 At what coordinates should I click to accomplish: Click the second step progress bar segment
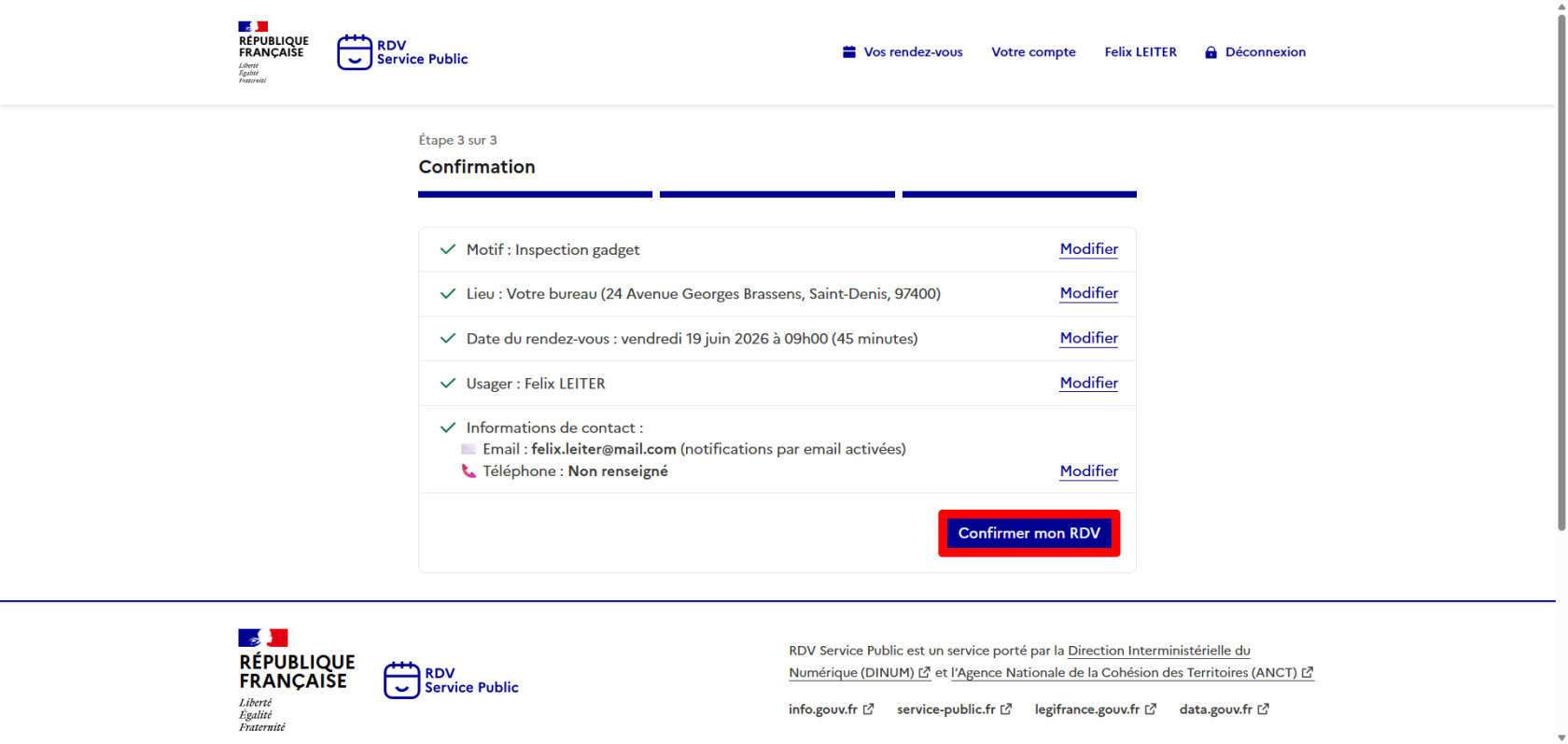pyautogui.click(x=777, y=194)
